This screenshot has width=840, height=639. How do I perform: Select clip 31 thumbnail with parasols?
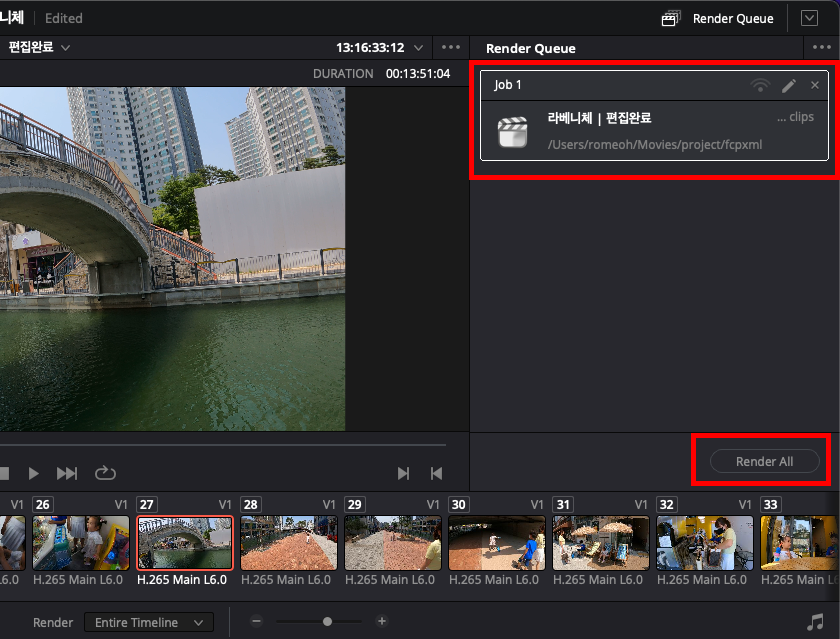tap(601, 543)
